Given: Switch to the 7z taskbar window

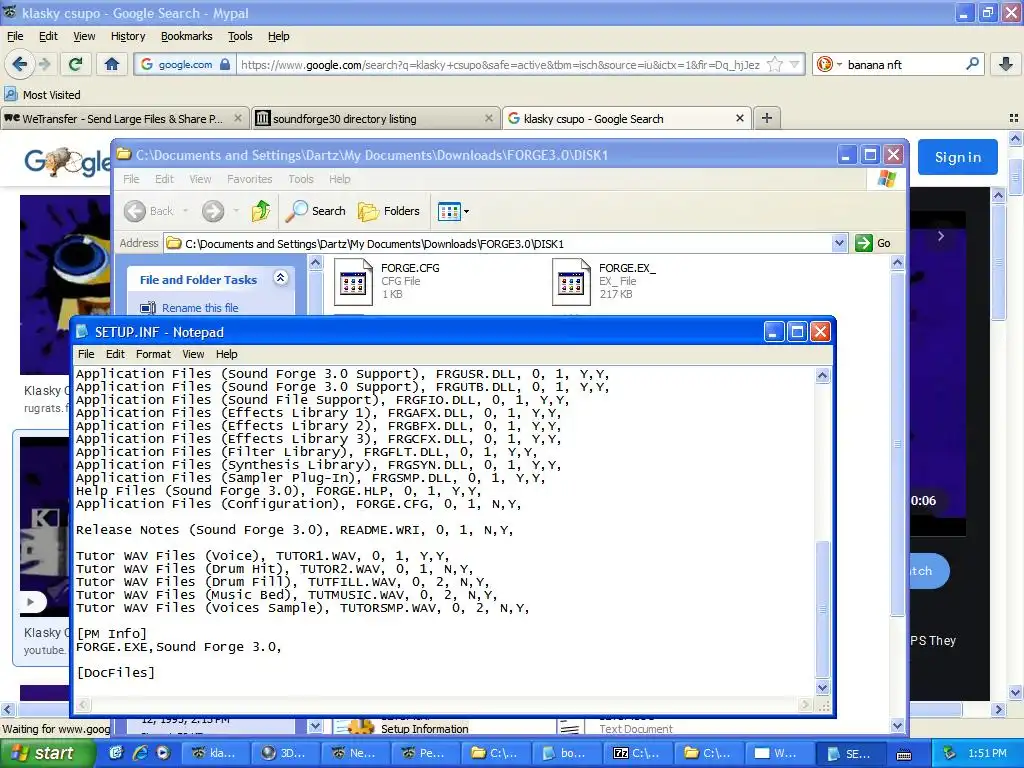Looking at the screenshot, I should [636, 753].
